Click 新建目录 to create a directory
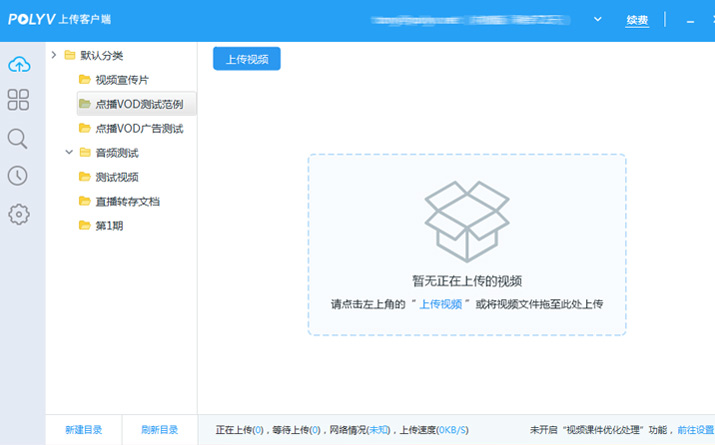This screenshot has width=715, height=445. coord(84,430)
